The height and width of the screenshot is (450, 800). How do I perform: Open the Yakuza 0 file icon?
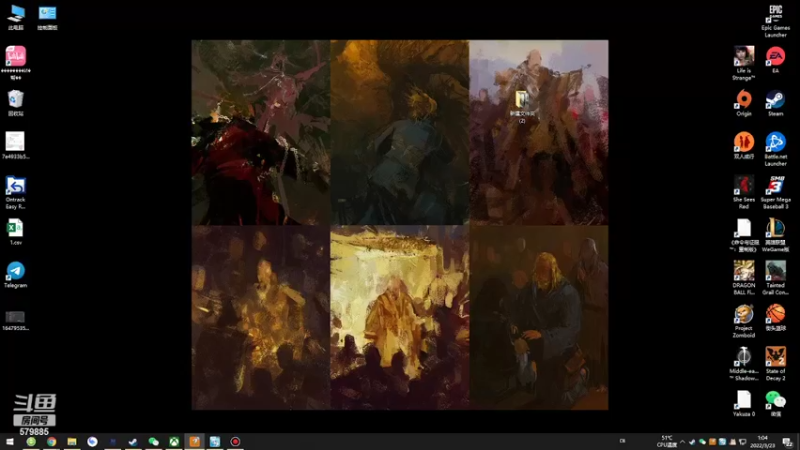[743, 403]
